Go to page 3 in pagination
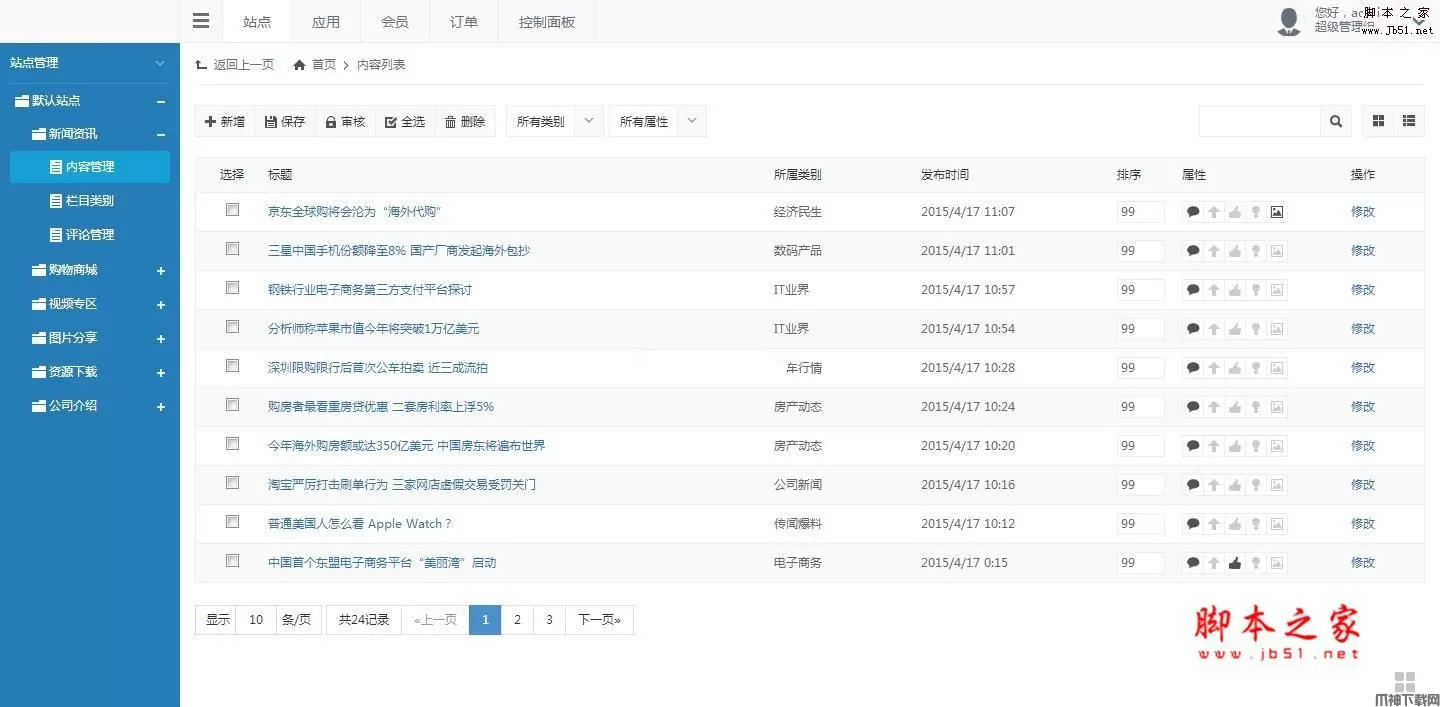 [549, 620]
